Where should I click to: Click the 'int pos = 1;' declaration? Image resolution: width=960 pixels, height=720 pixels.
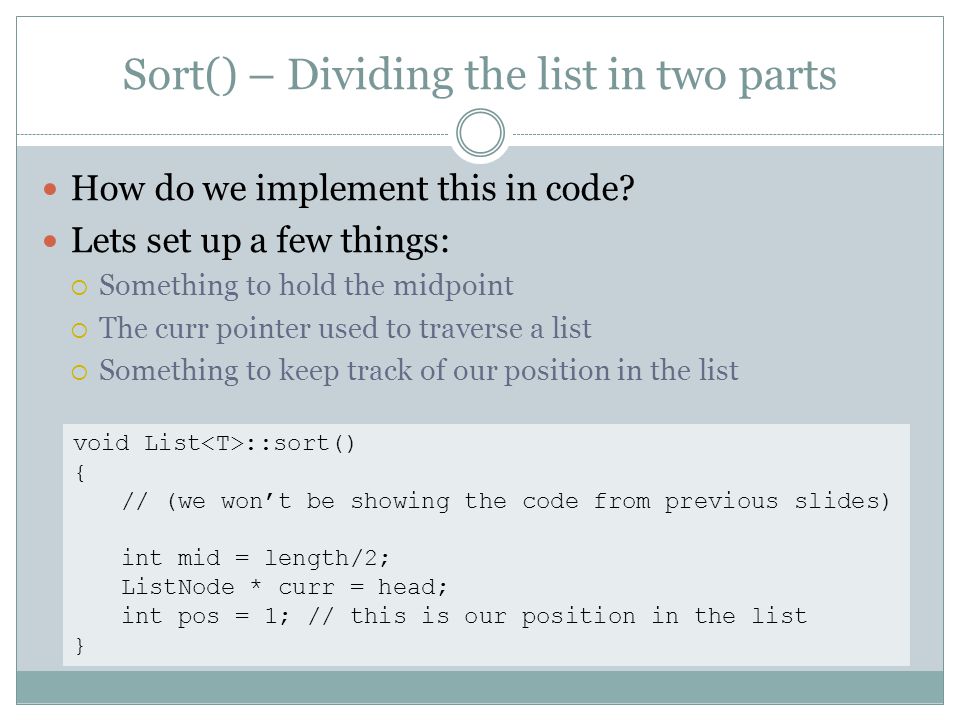(205, 615)
